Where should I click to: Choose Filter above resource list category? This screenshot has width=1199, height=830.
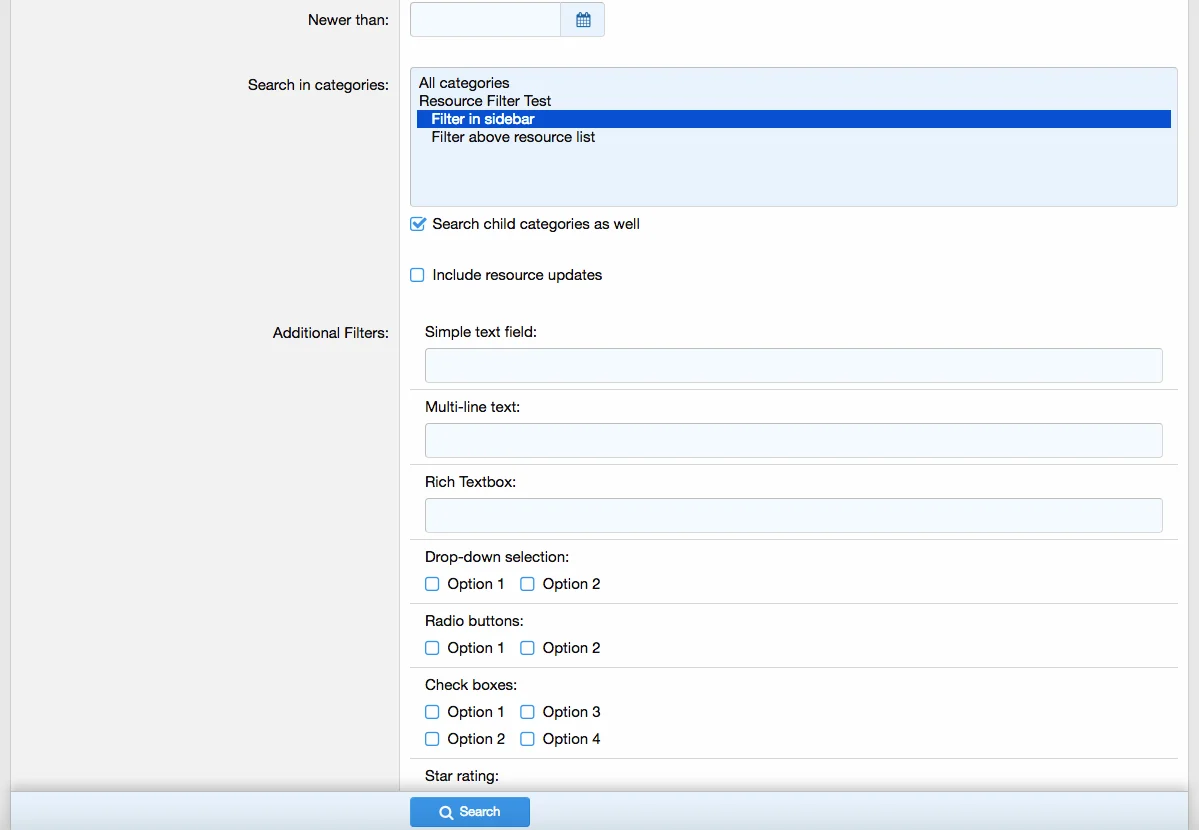click(x=513, y=137)
